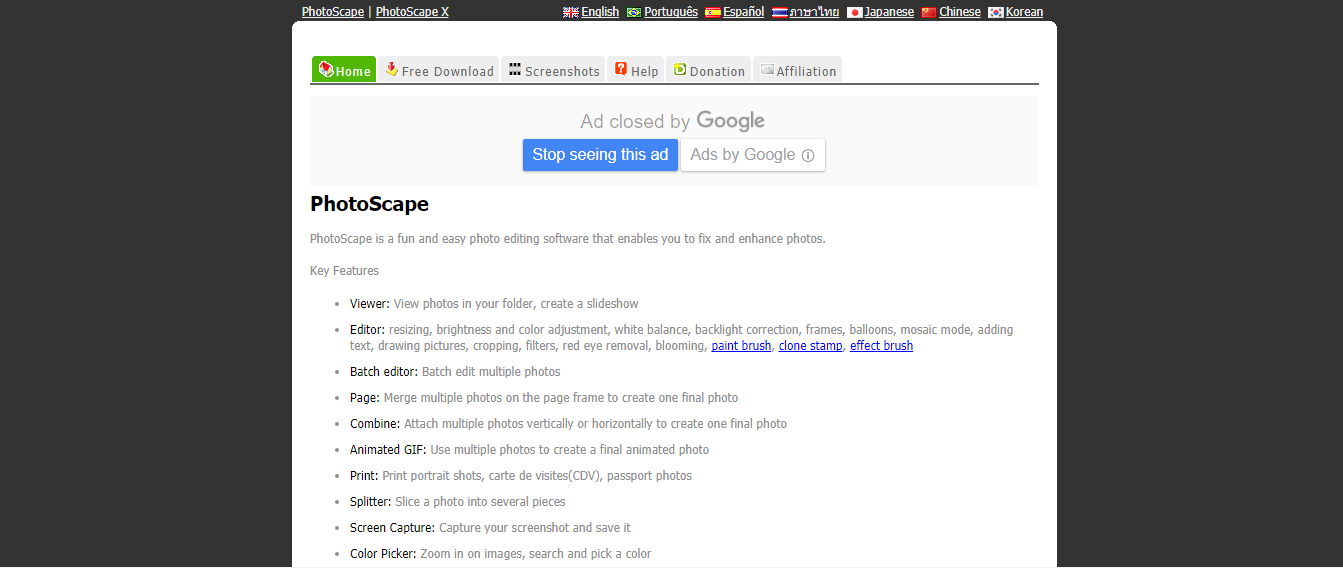Click the Ads by Google button

pos(743,155)
